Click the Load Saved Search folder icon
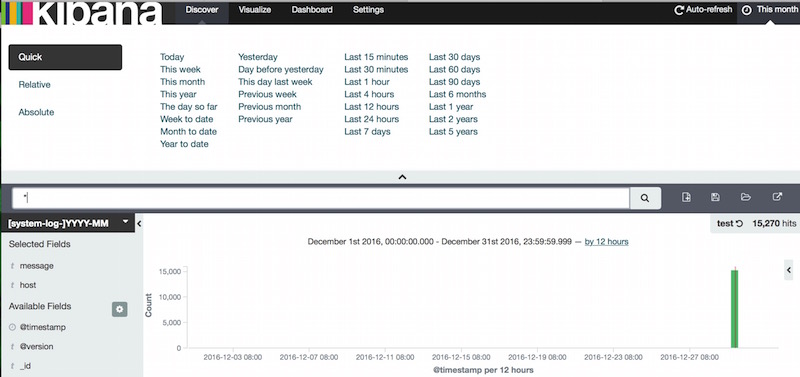Image resolution: width=800 pixels, height=377 pixels. tap(746, 197)
